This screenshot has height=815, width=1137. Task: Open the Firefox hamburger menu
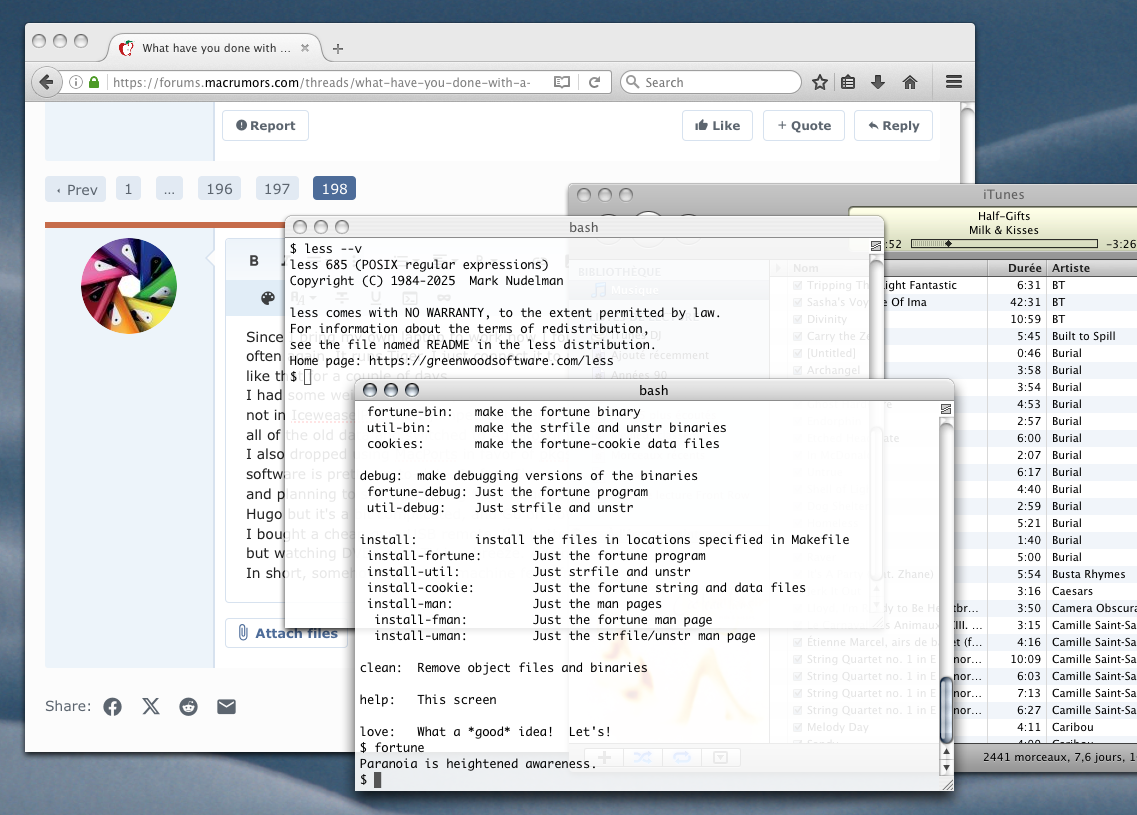tap(954, 82)
